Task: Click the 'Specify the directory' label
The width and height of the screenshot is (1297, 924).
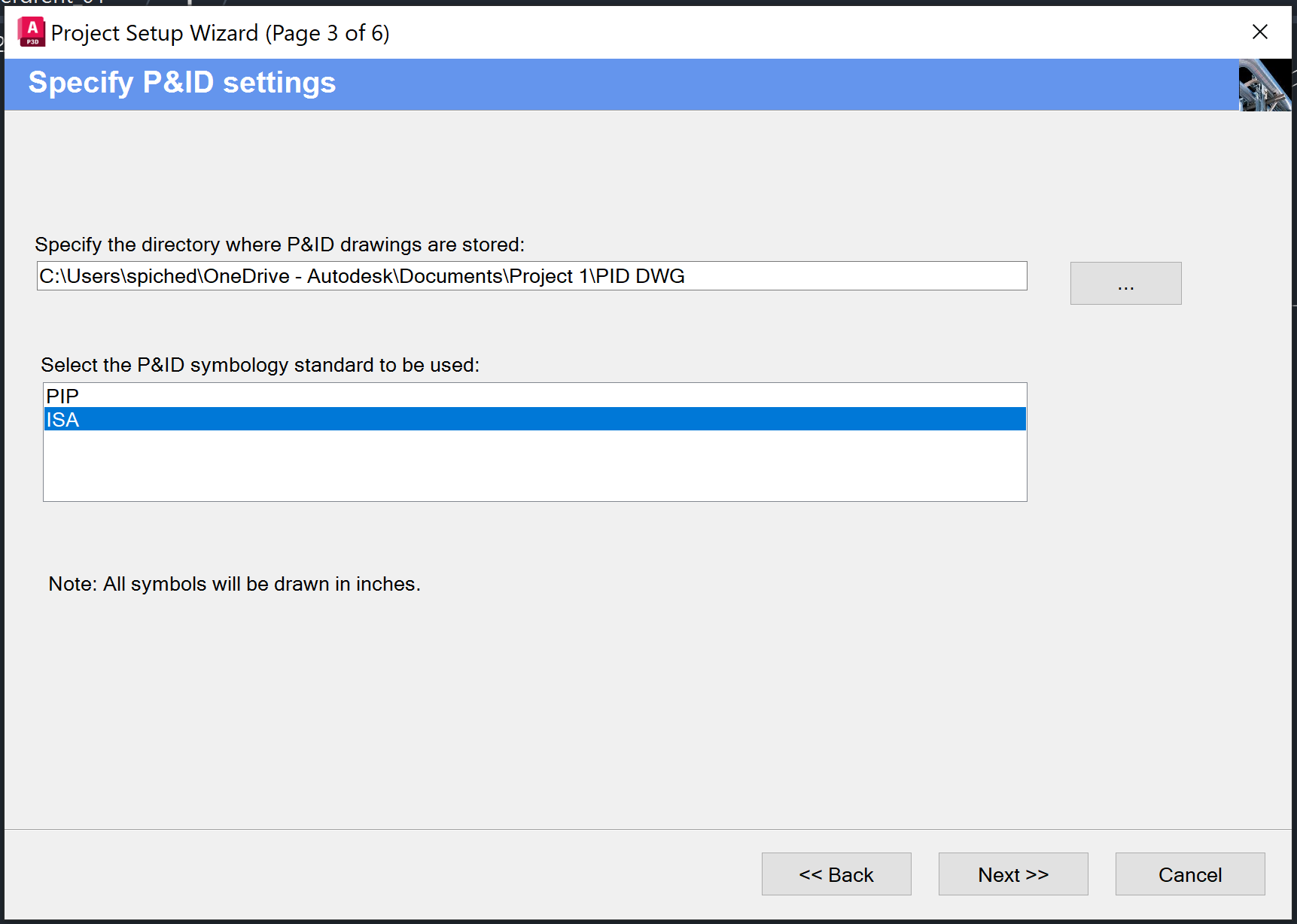Action: [279, 245]
